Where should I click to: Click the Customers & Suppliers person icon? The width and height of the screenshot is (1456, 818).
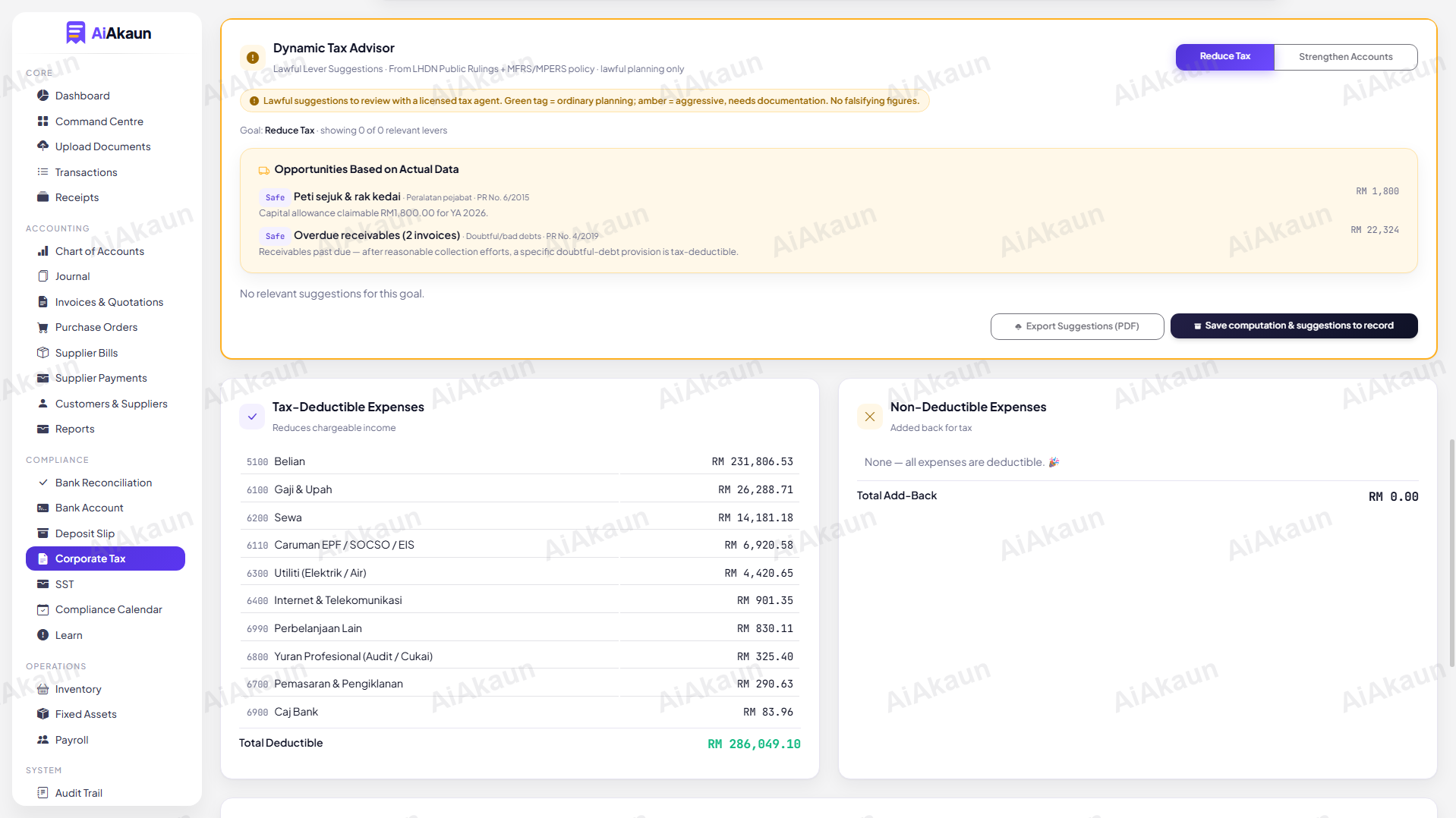[43, 404]
